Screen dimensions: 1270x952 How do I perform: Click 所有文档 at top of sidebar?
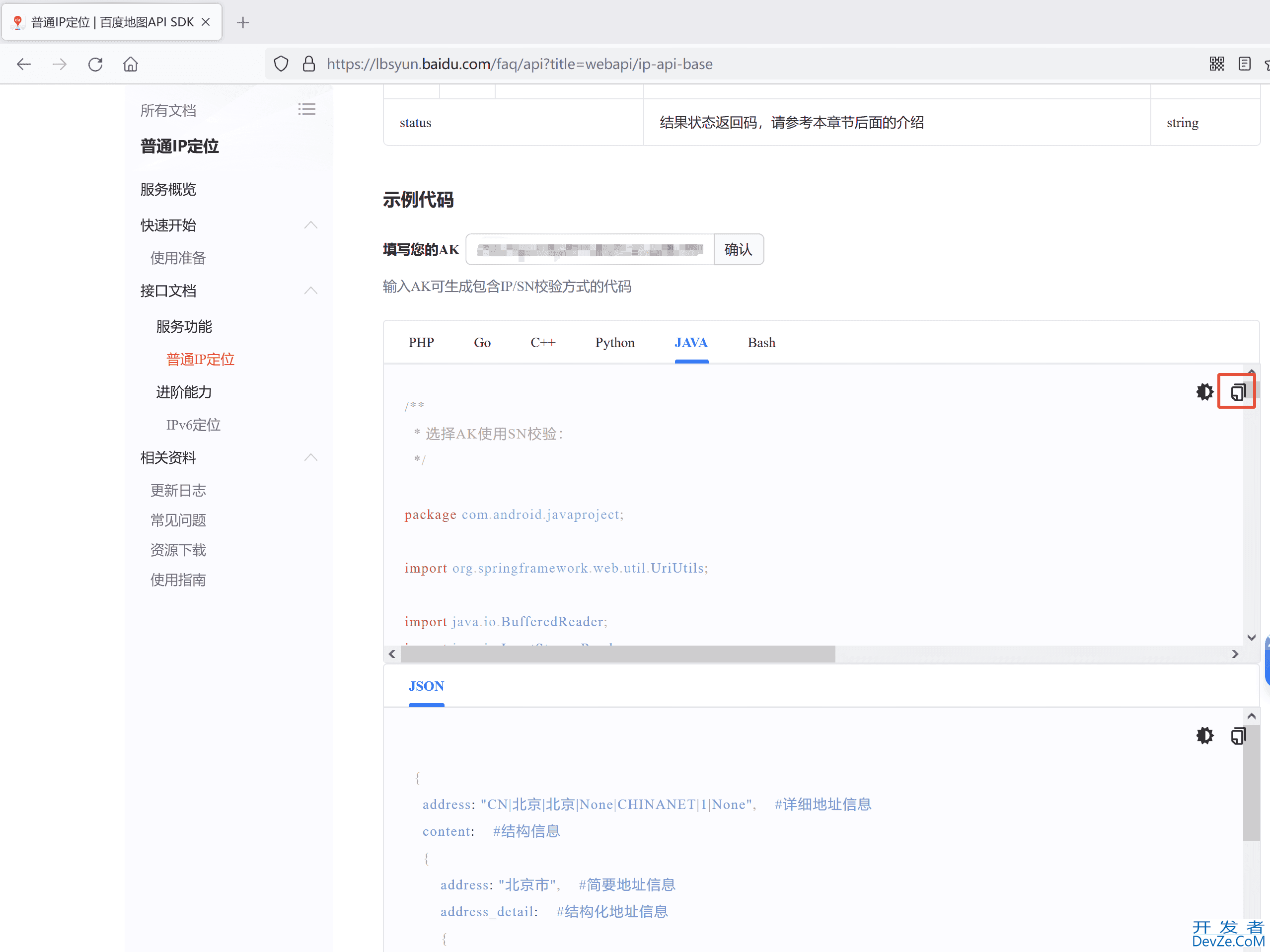tap(168, 110)
